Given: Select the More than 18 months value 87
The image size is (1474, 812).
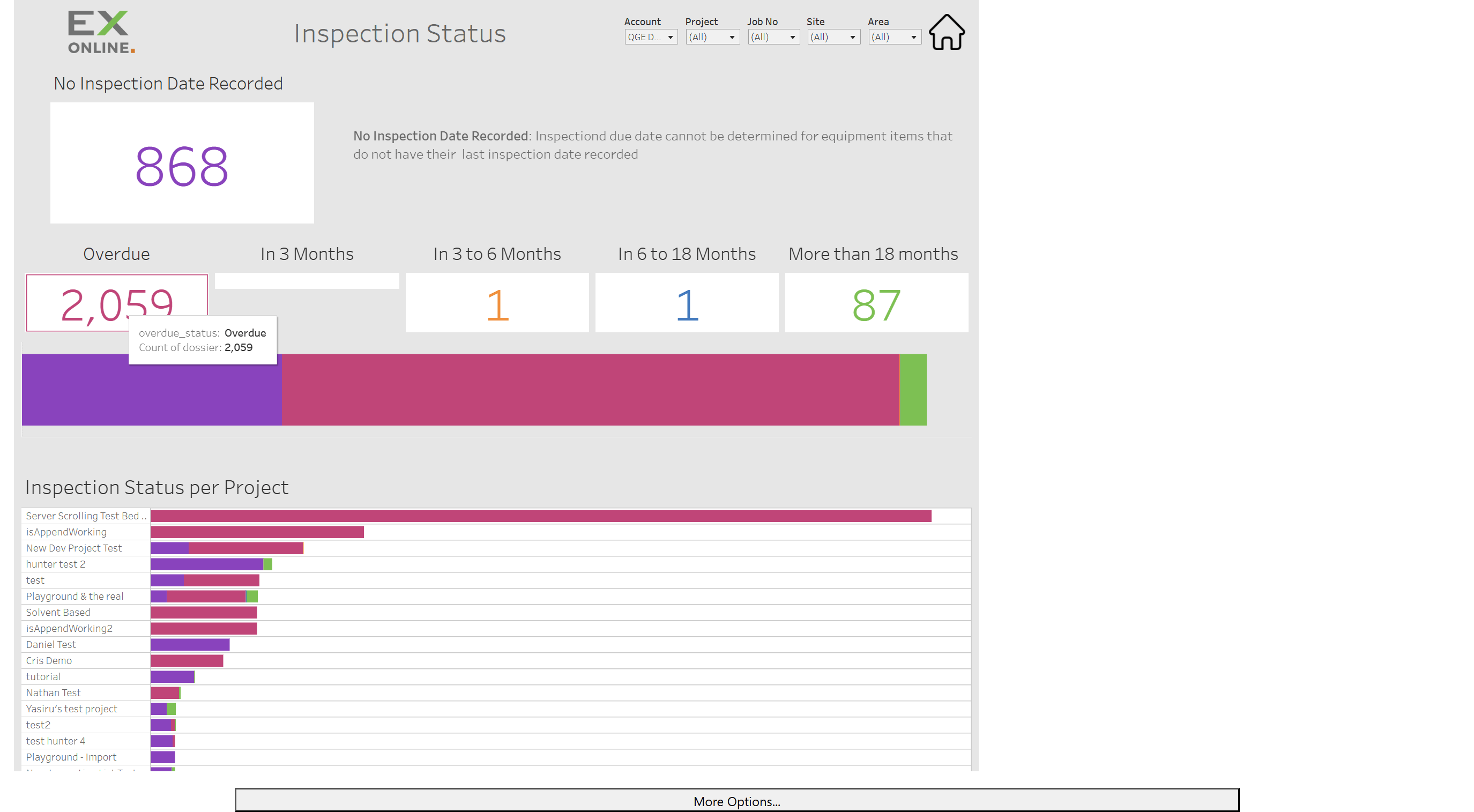Looking at the screenshot, I should coord(876,305).
